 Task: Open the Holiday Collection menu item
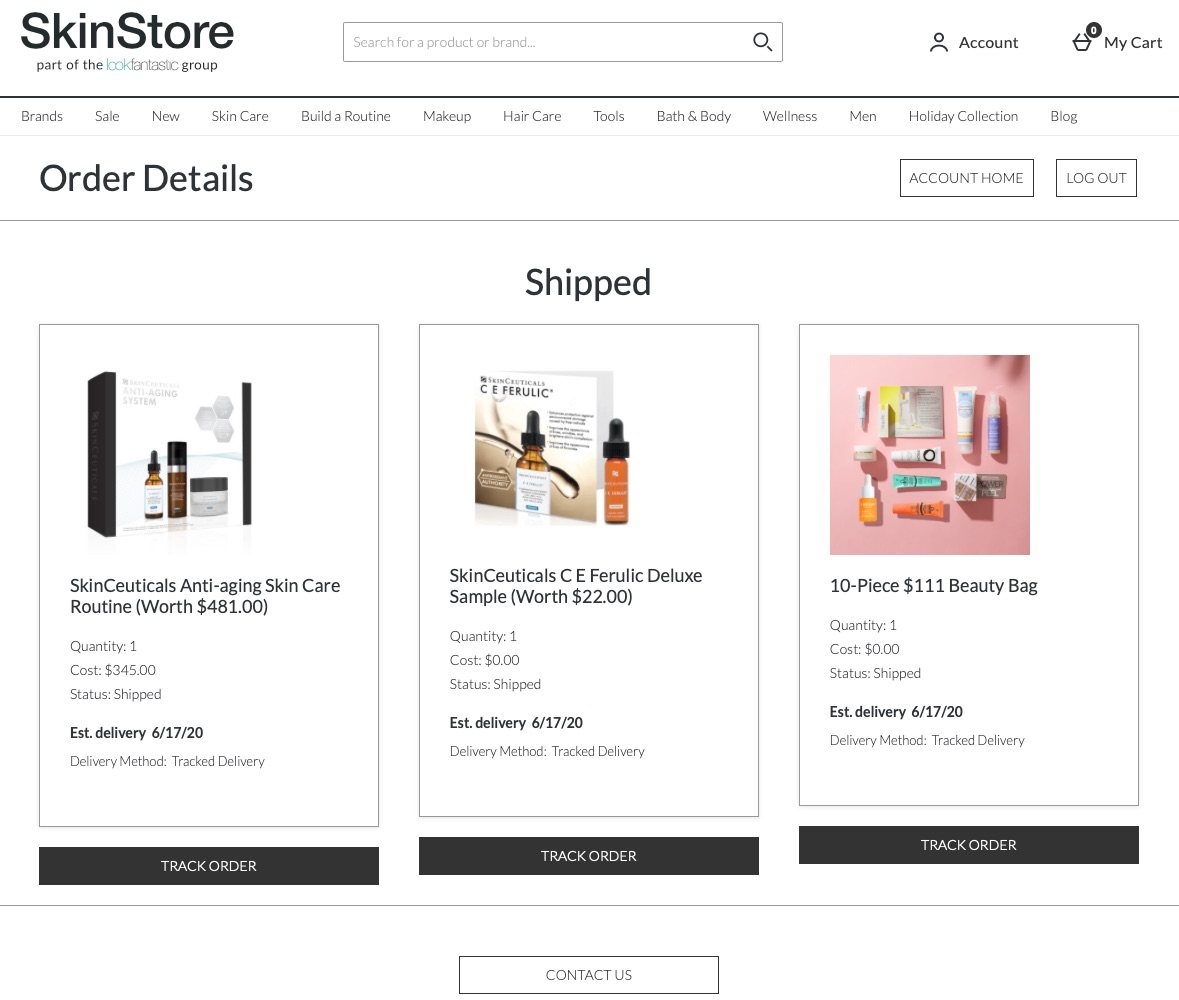tap(963, 117)
